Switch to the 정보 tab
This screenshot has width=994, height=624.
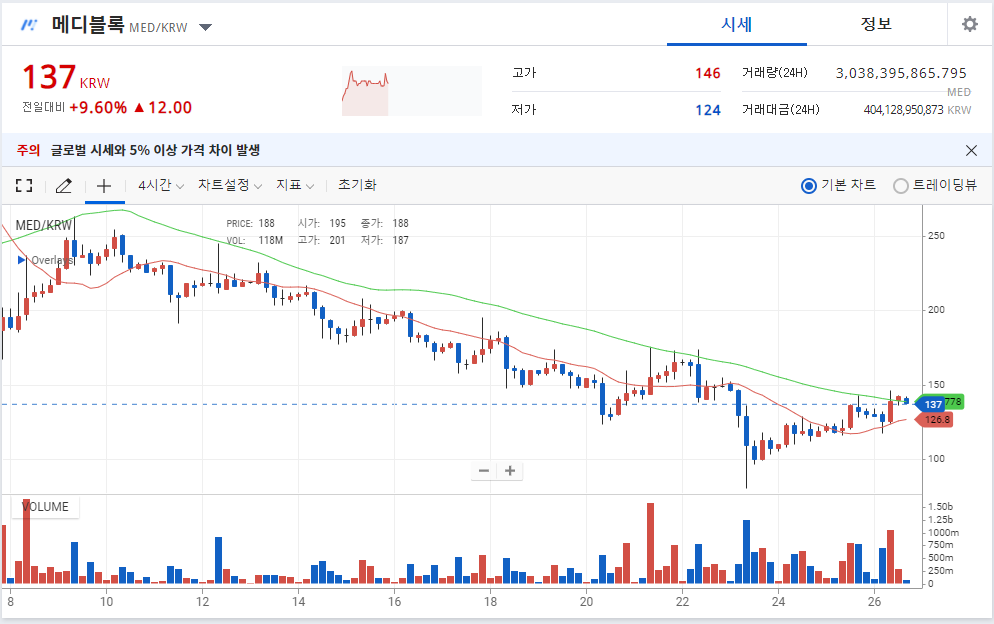click(x=876, y=24)
